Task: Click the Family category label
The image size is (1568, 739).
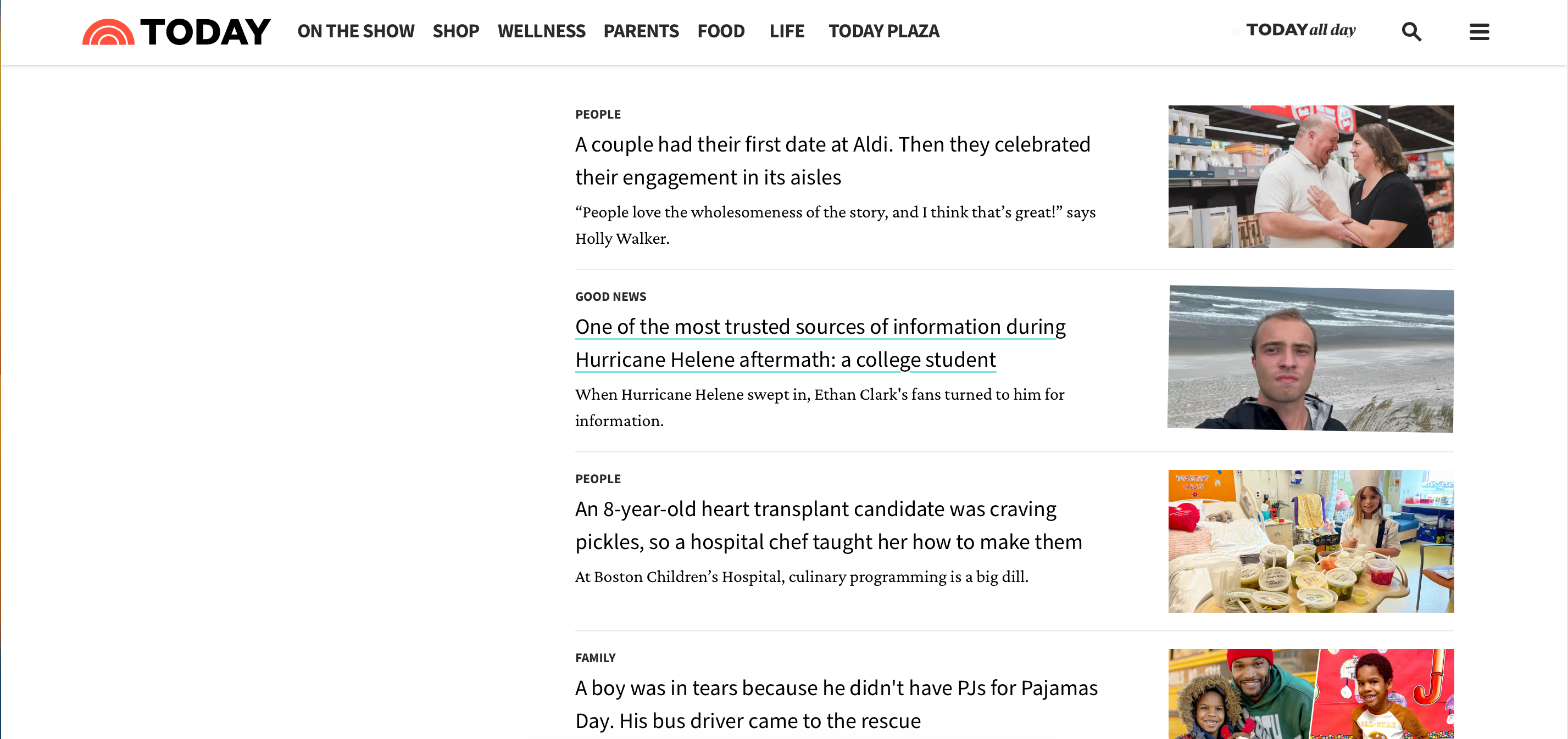Action: 594,658
